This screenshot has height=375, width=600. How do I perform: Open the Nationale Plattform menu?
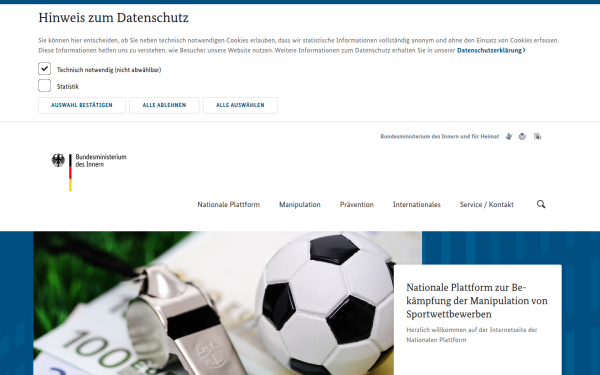(228, 205)
